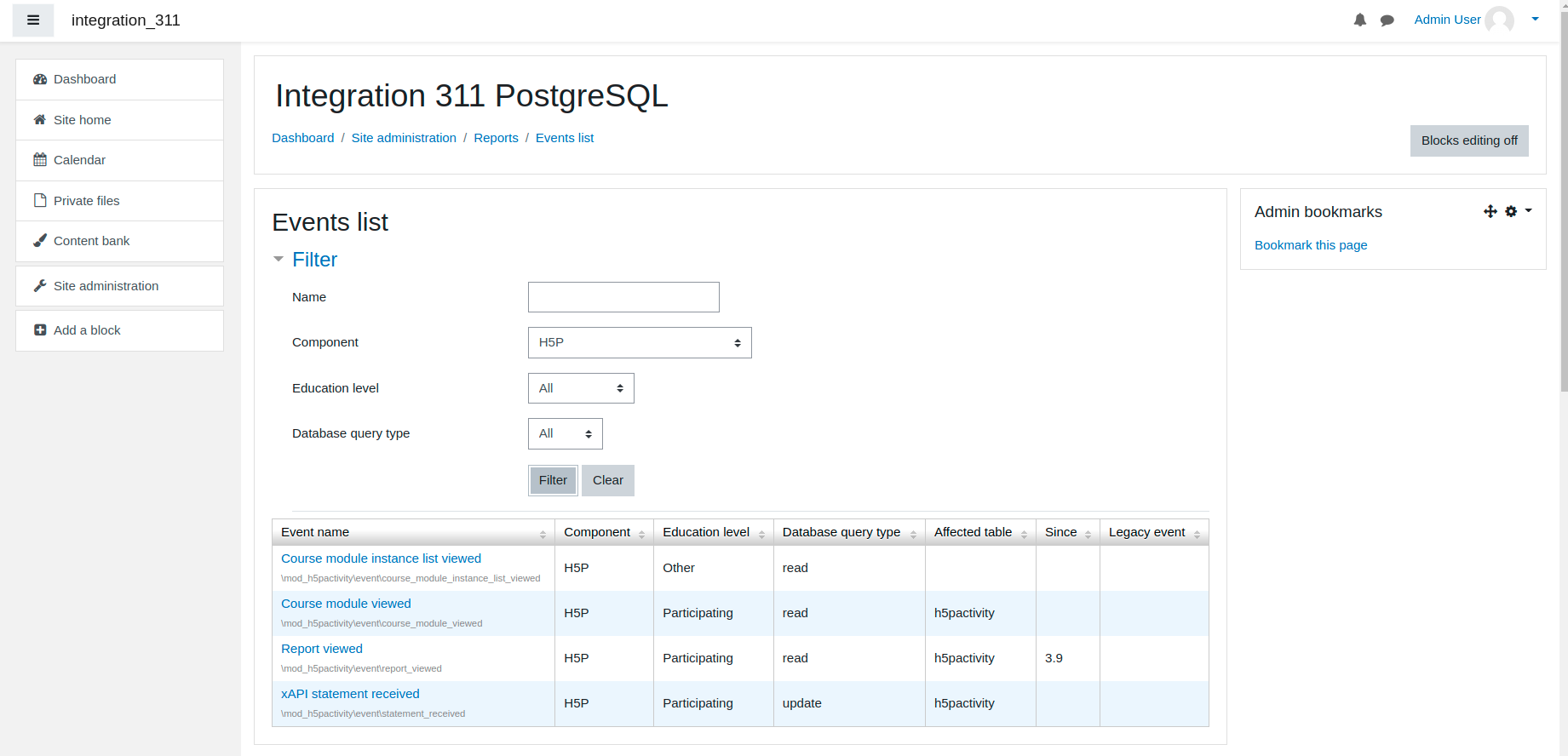Click the Site home house icon
This screenshot has height=756, width=1568.
(x=40, y=120)
